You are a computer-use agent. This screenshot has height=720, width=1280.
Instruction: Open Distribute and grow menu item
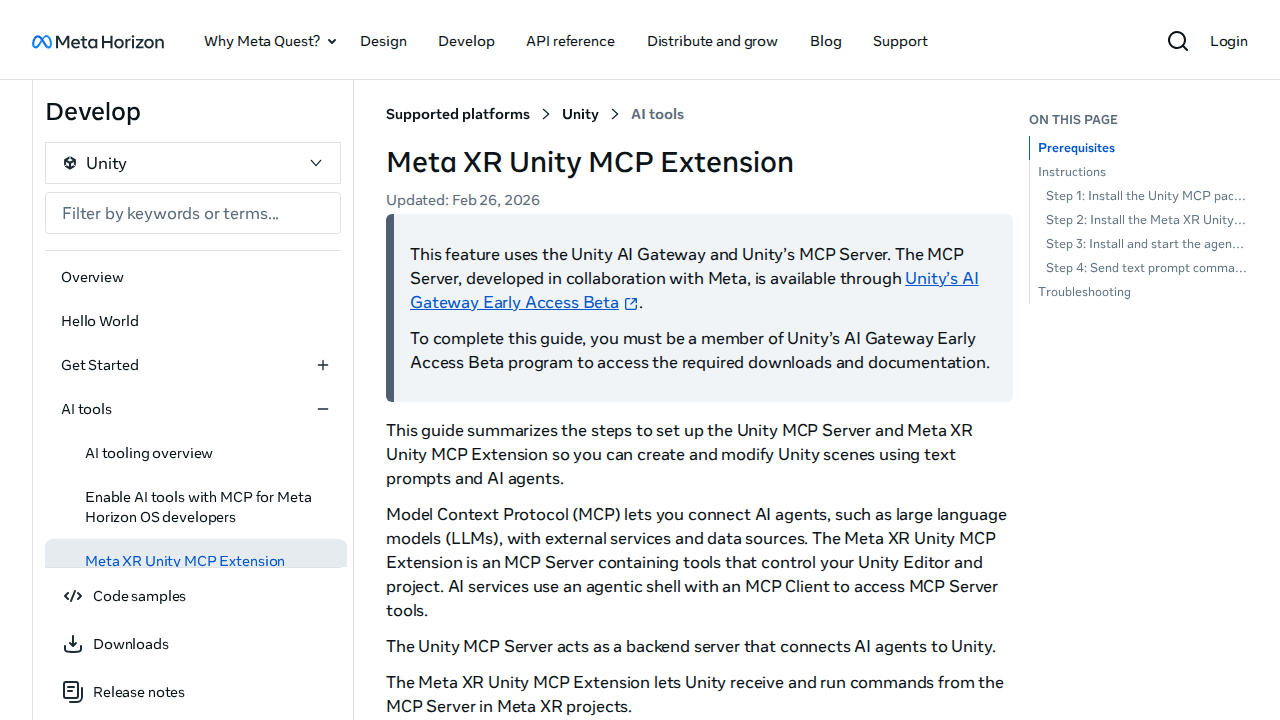pos(712,41)
